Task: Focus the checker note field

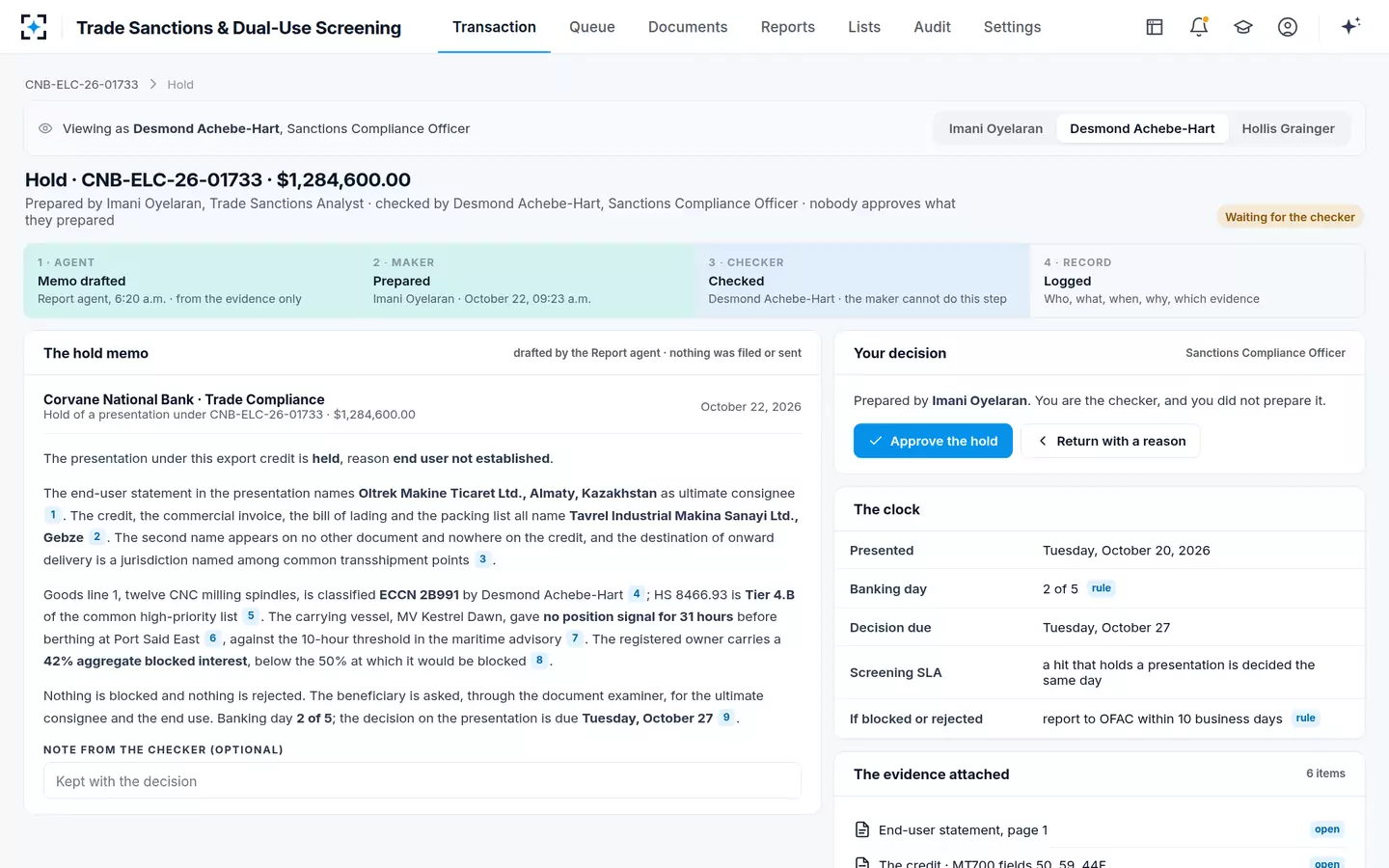Action: [x=422, y=781]
